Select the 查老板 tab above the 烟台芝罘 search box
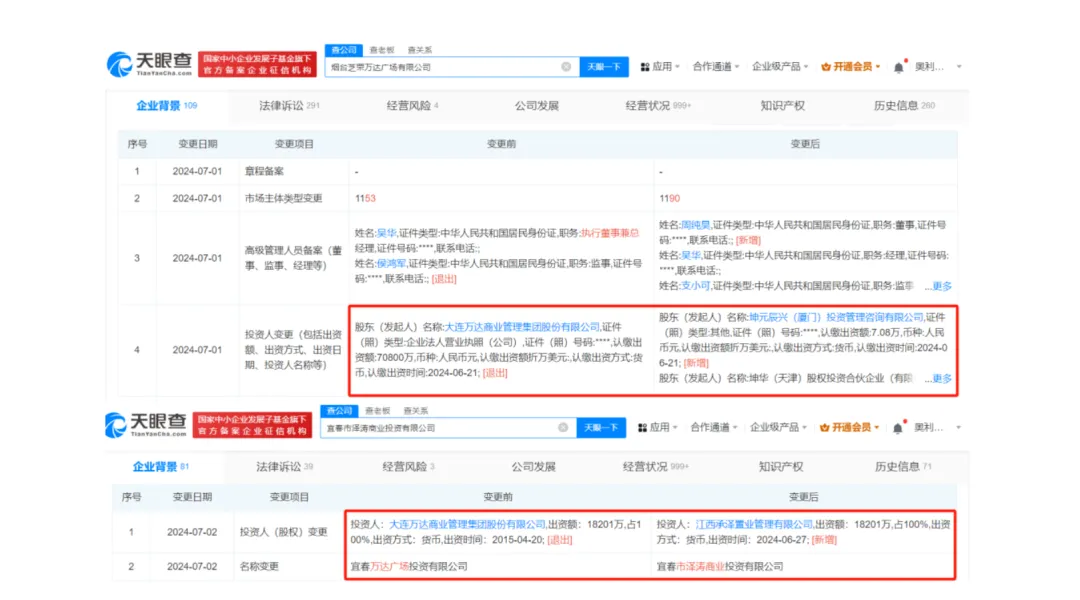Image resolution: width=1080 pixels, height=600 pixels. 382,50
